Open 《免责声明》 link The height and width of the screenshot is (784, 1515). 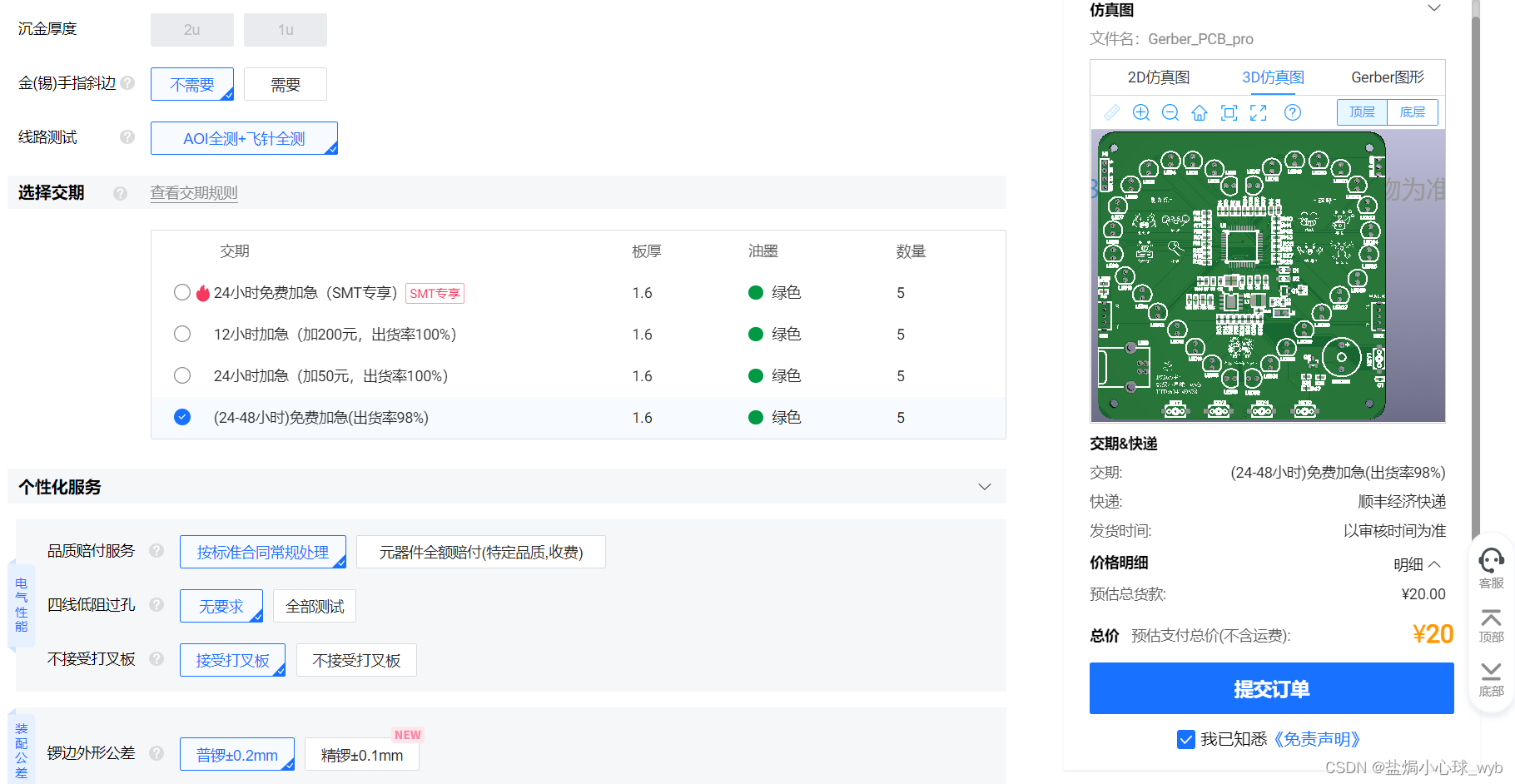pos(1317,739)
